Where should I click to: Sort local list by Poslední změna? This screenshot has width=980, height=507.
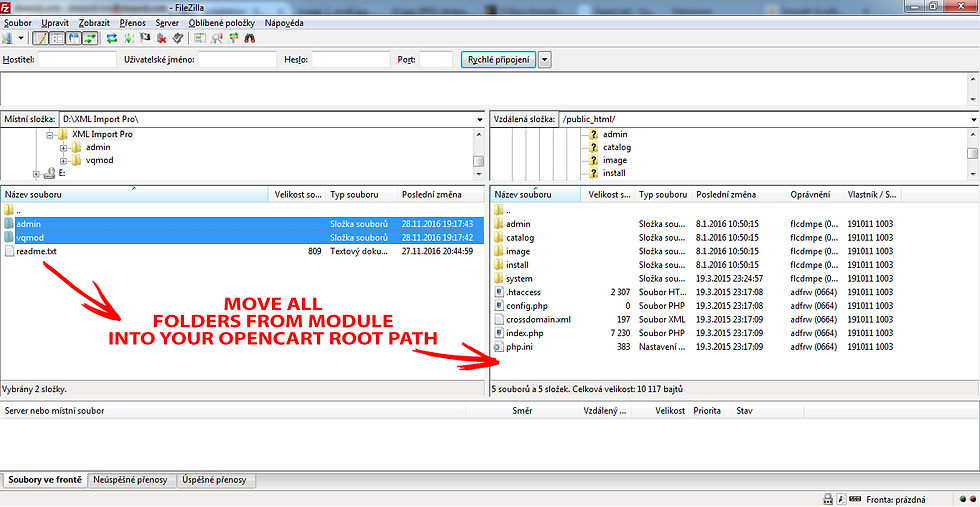click(441, 194)
